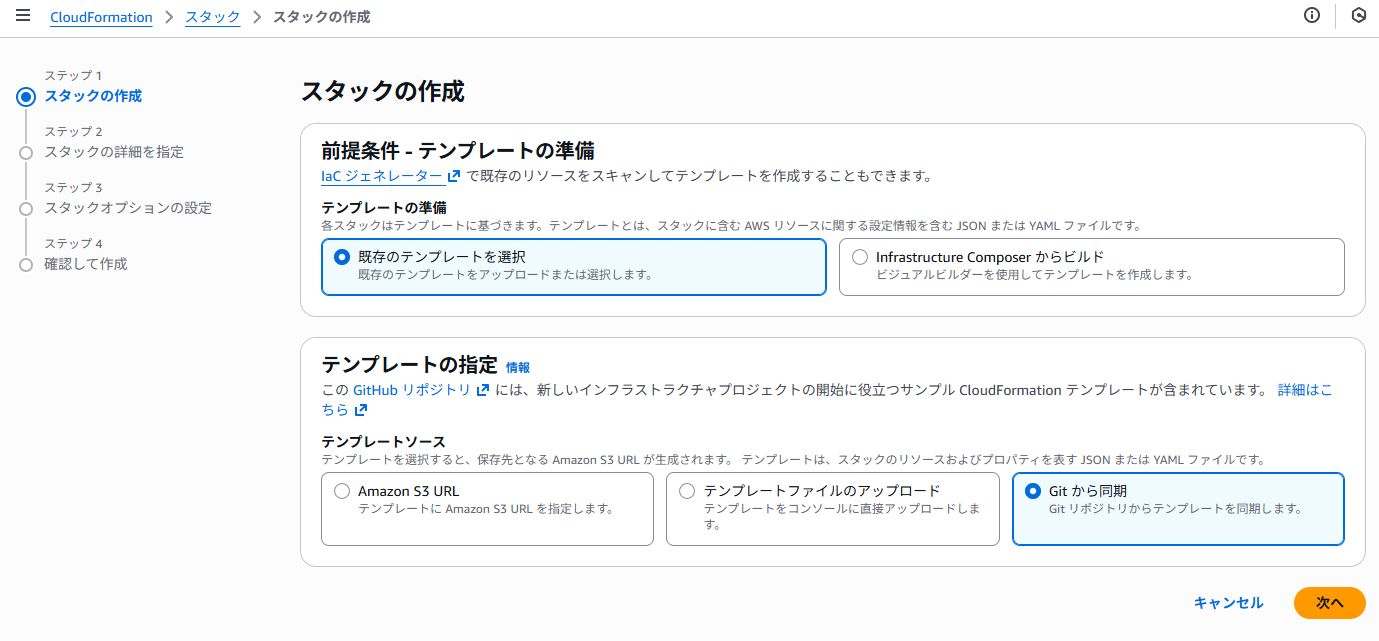
Task: Select step 4 確認して作成
Action: pos(86,264)
